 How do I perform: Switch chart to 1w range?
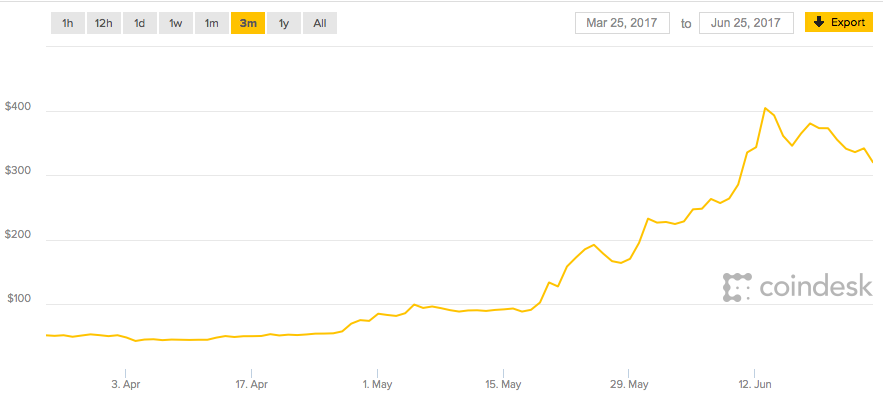pyautogui.click(x=176, y=24)
